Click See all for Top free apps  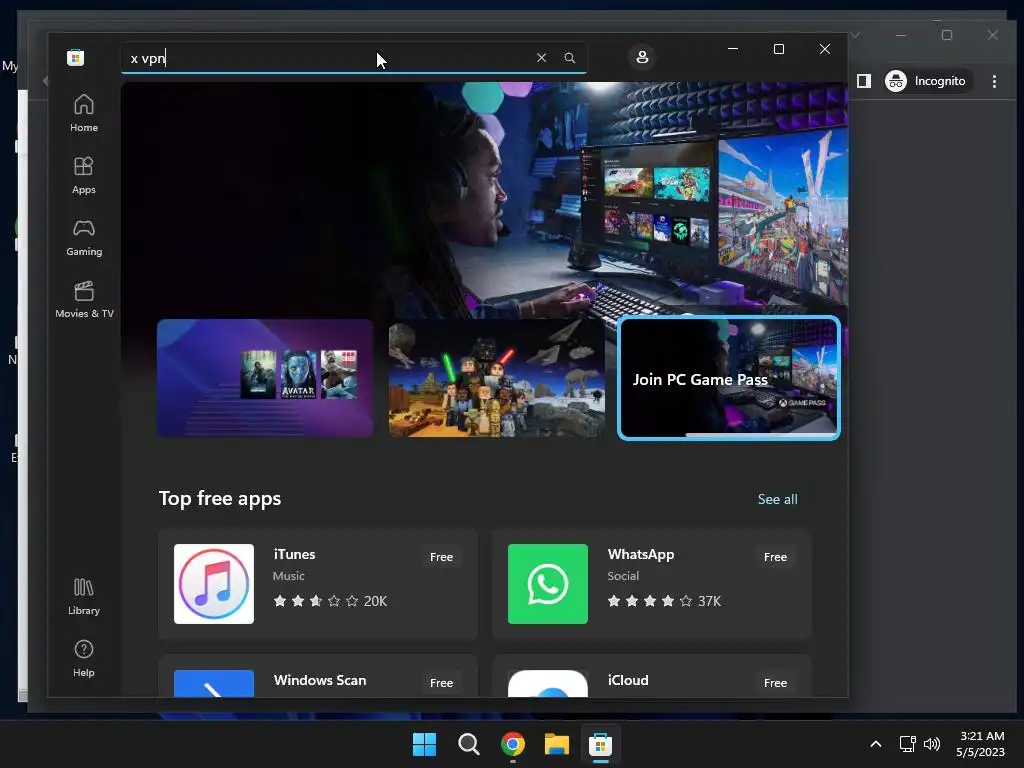[777, 499]
